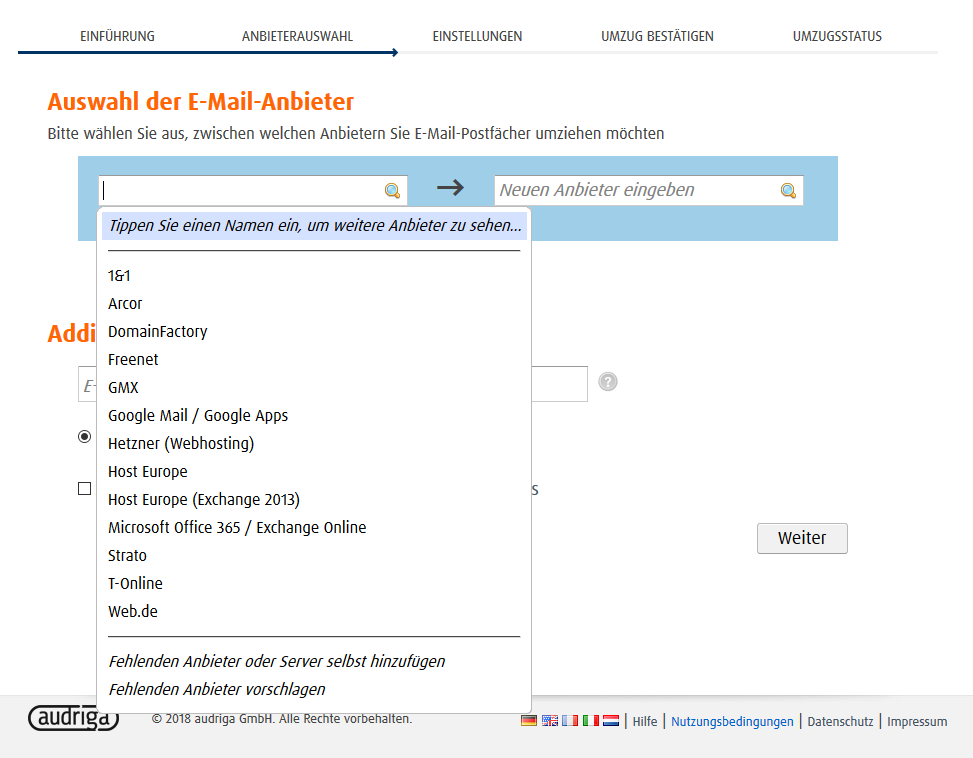Viewport: 973px width, 758px height.
Task: Select Freenet as the provider
Action: pyautogui.click(x=314, y=360)
